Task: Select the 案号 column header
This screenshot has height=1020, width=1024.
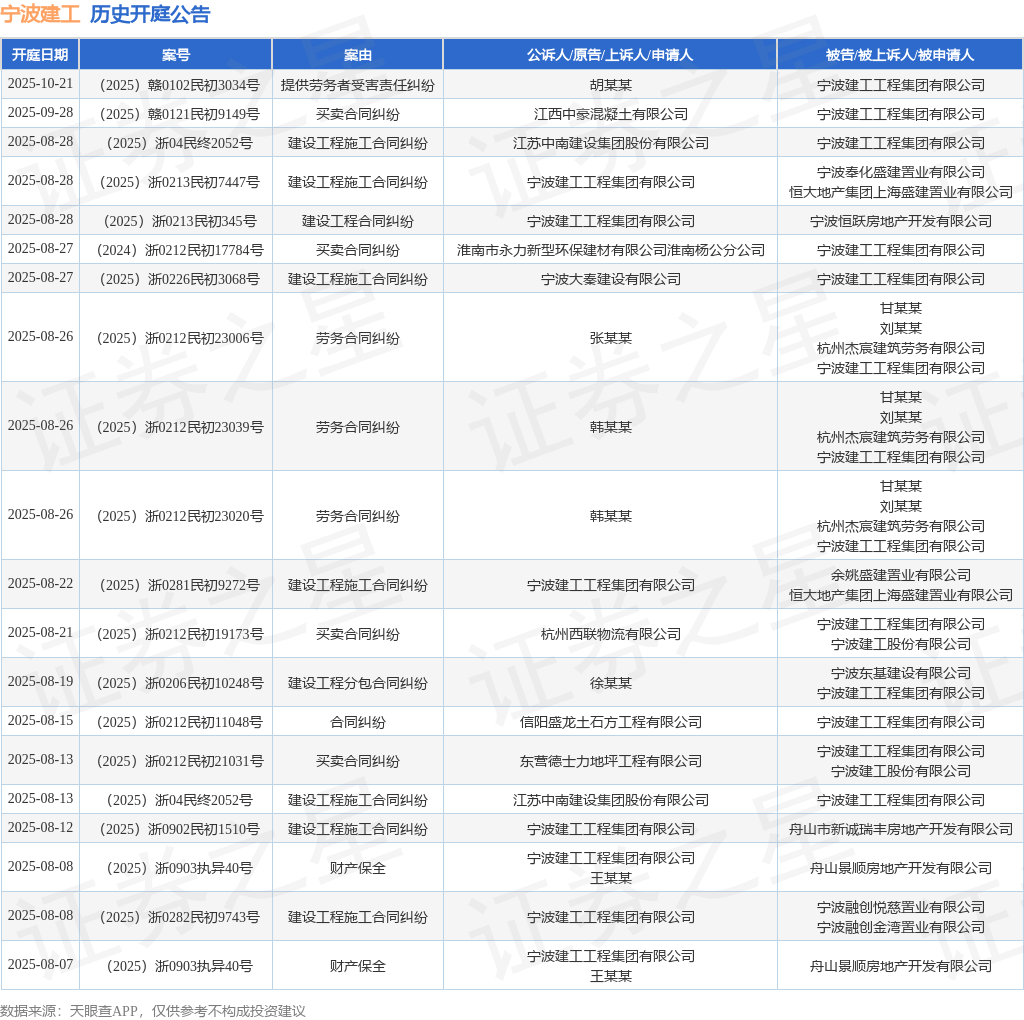Action: coord(176,55)
